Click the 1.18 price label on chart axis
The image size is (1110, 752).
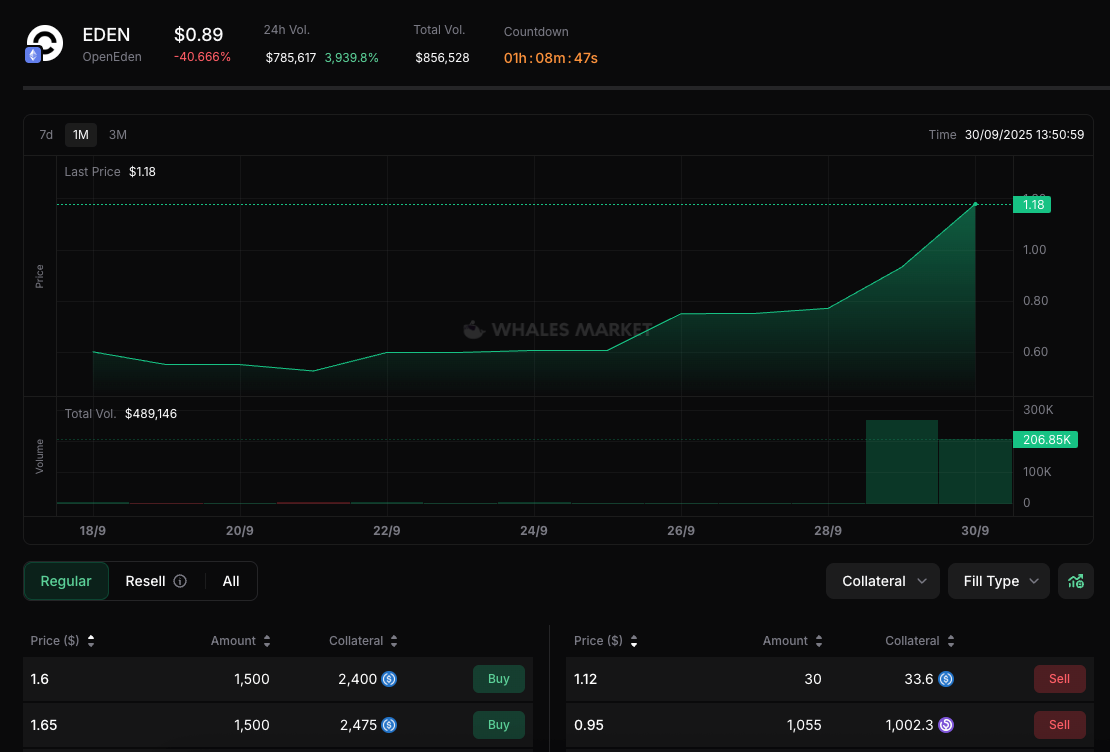point(1032,205)
